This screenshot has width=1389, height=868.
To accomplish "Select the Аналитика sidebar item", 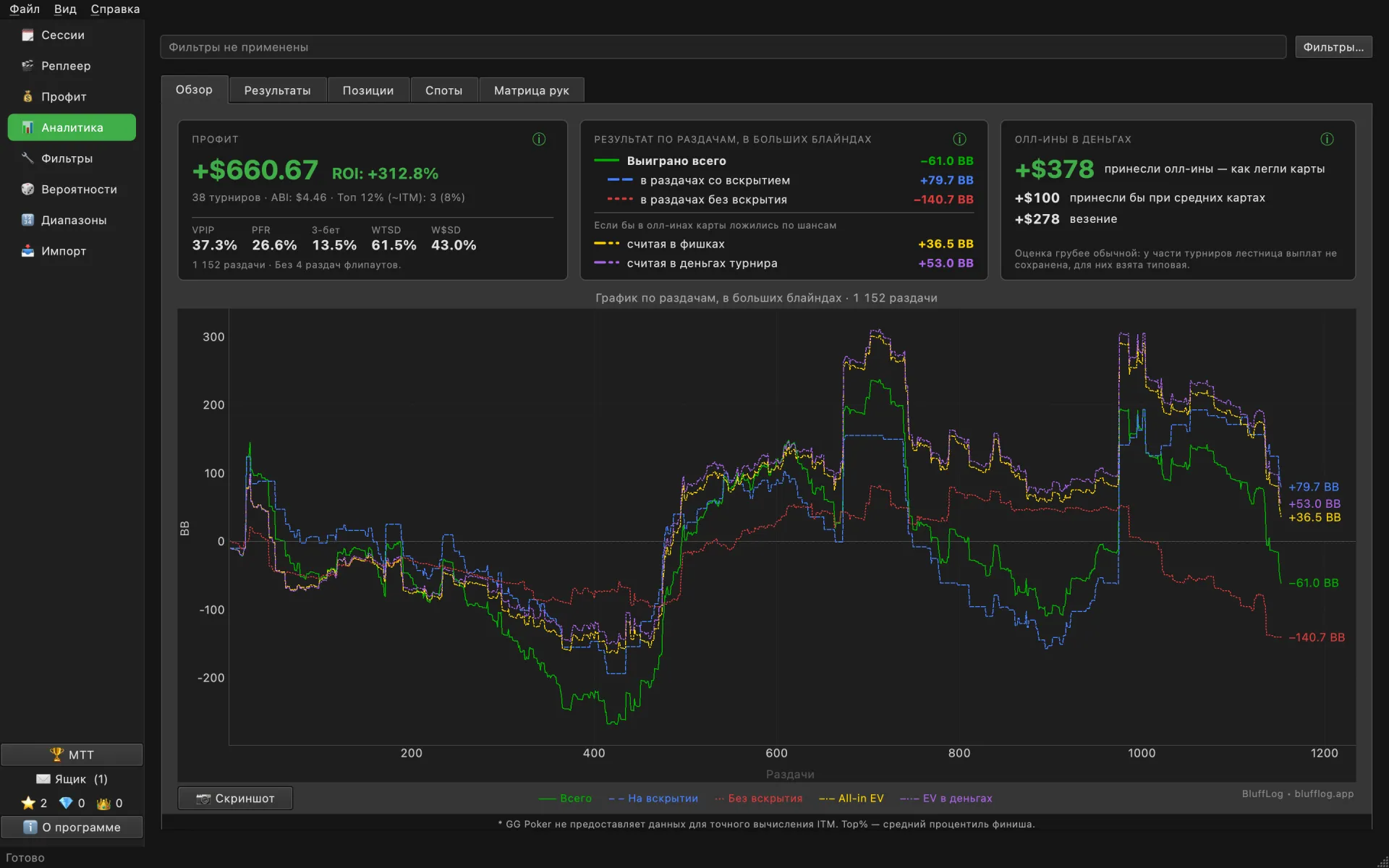I will (72, 127).
